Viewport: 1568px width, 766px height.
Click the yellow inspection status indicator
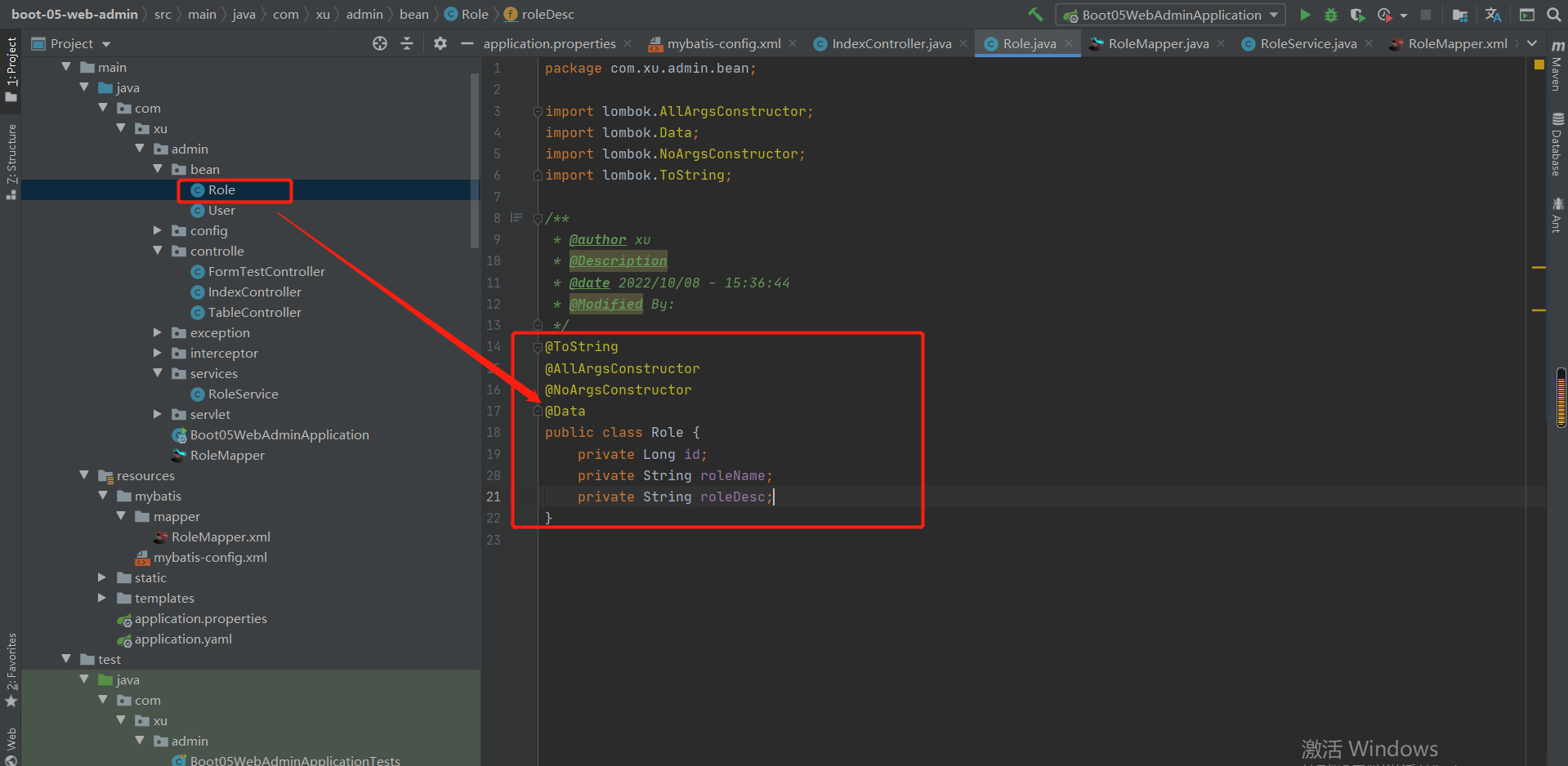pos(1539,64)
